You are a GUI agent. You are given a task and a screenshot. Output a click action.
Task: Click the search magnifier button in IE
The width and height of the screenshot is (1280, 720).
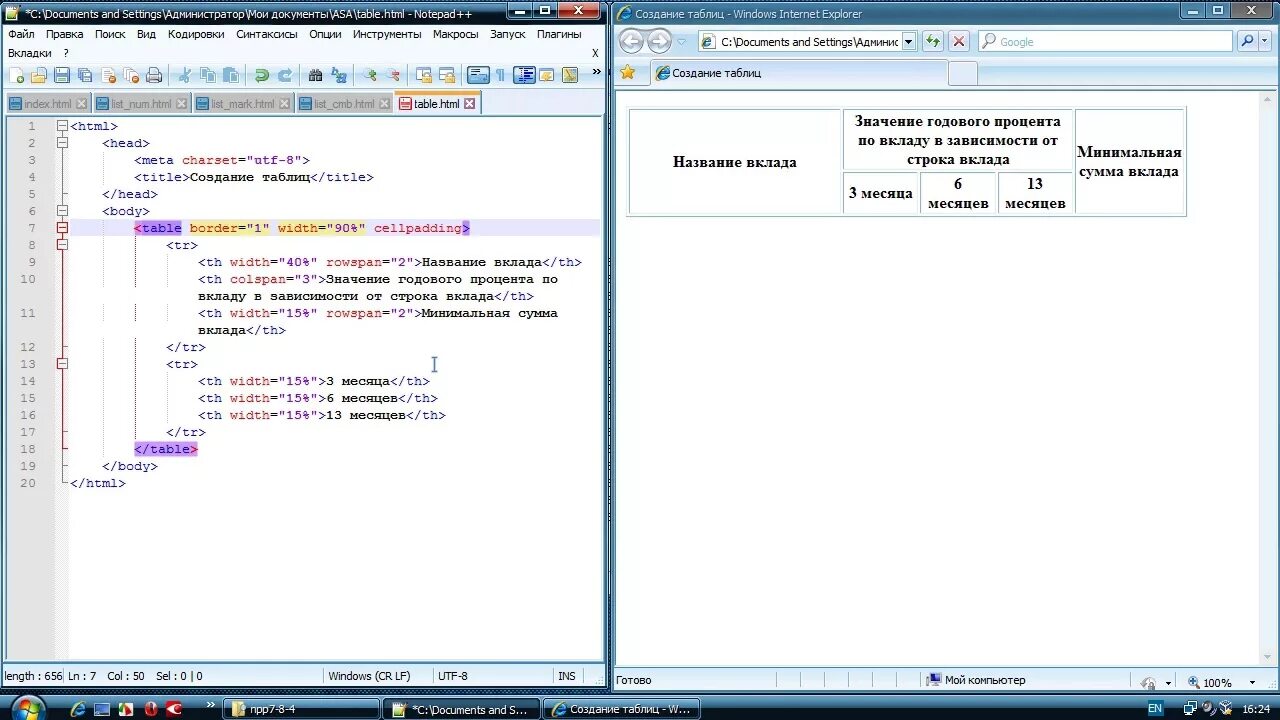click(x=1247, y=41)
